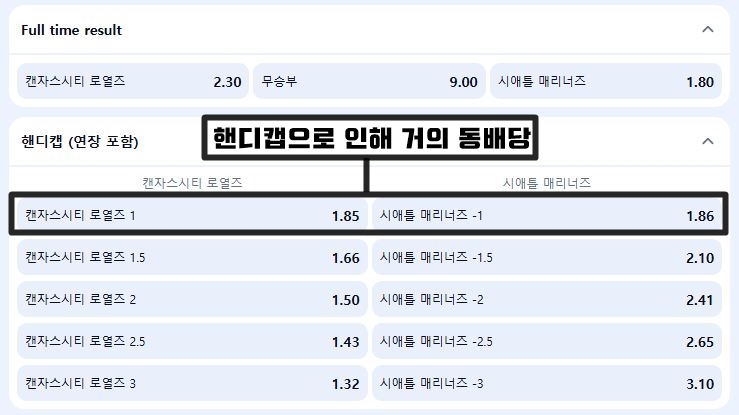The image size is (739, 415).
Task: Select 무승부 at 9.00 odds
Action: 368,81
